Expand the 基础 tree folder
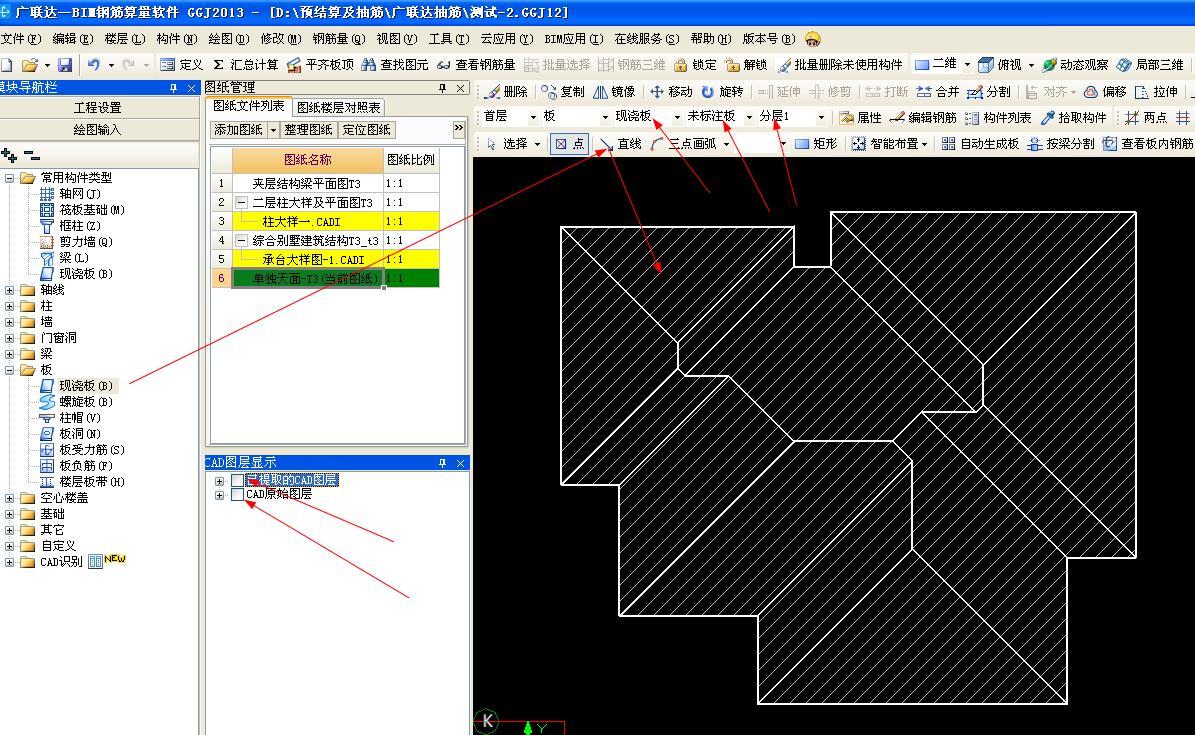Viewport: 1195px width, 735px height. 9,515
